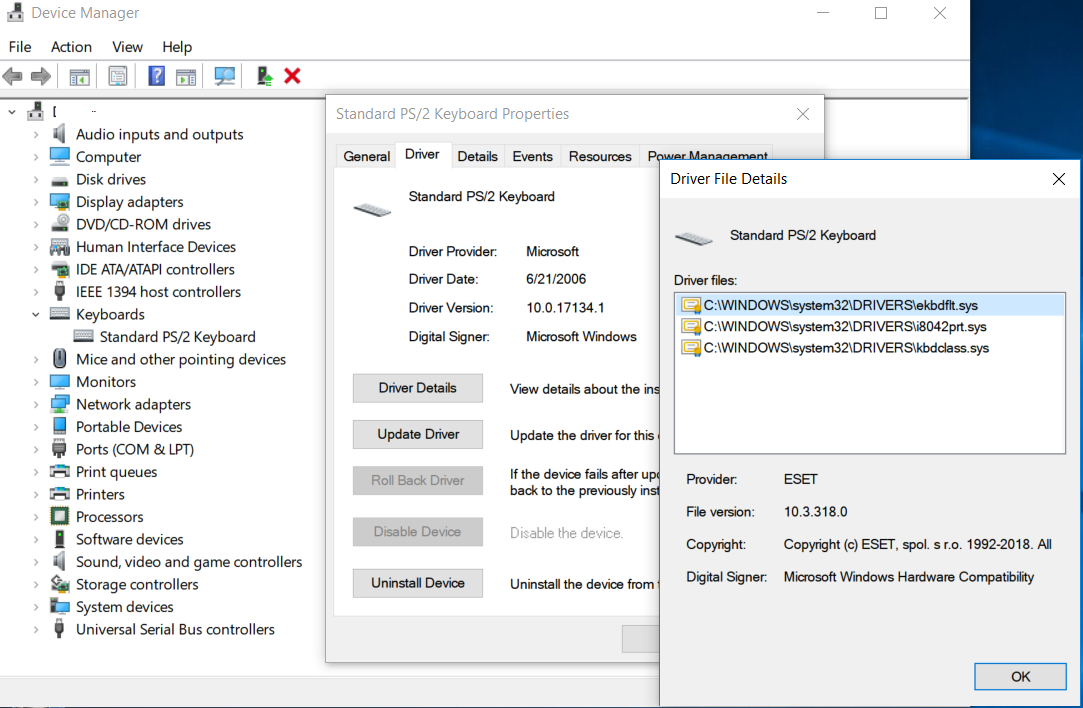Open the View menu
Screen dimensions: 1083x708
click(127, 47)
